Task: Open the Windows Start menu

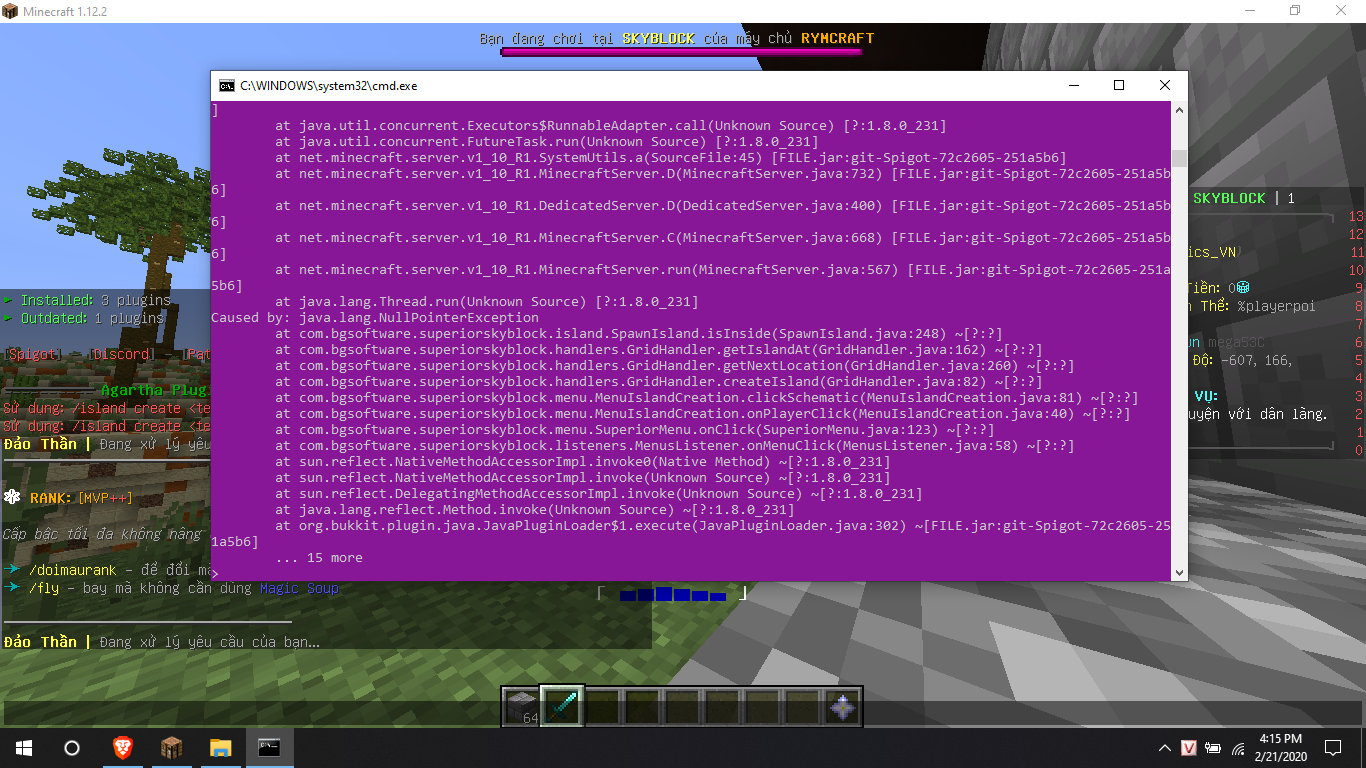Action: pyautogui.click(x=24, y=747)
